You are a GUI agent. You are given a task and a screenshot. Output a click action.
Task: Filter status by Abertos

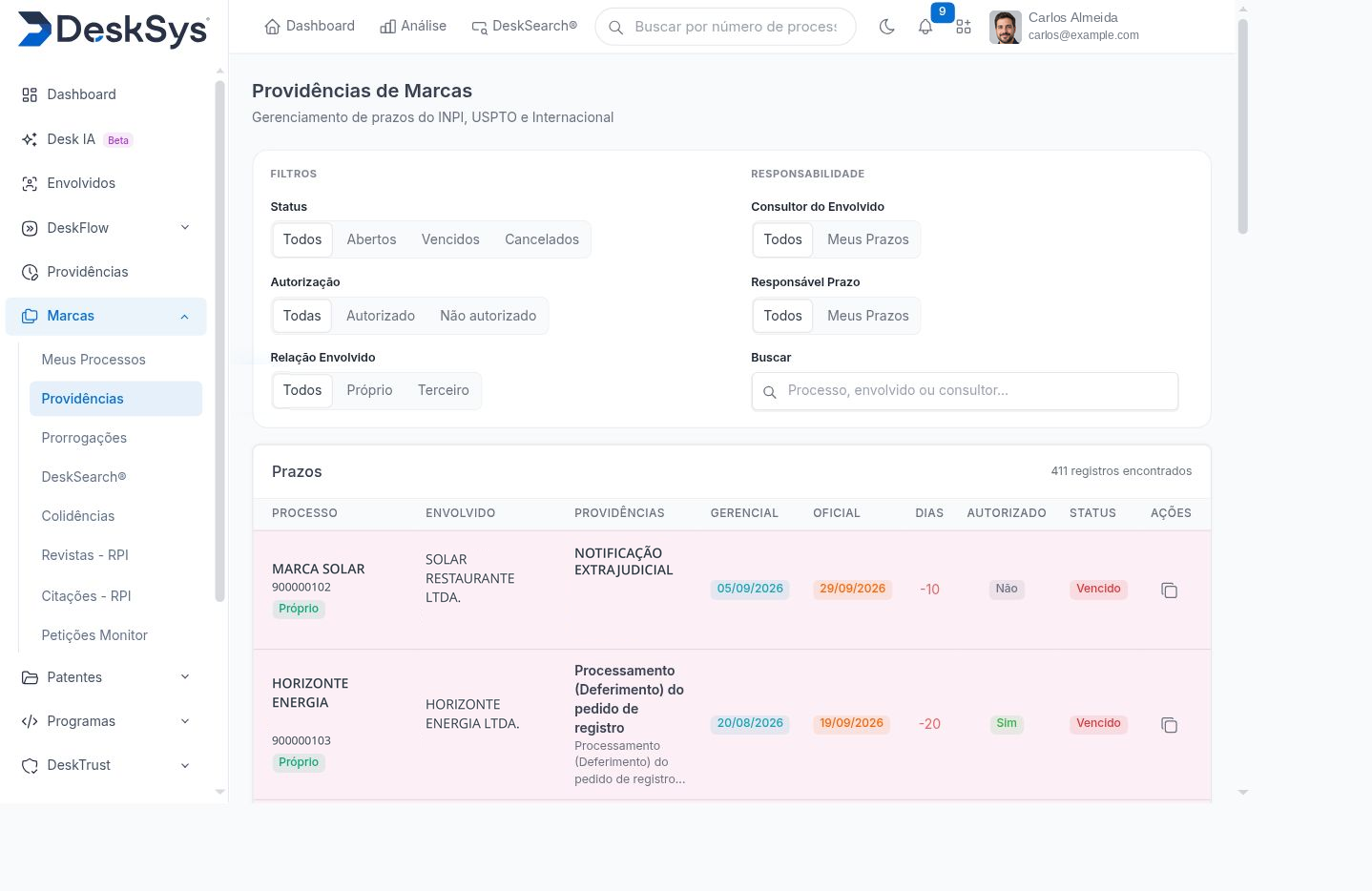(371, 239)
